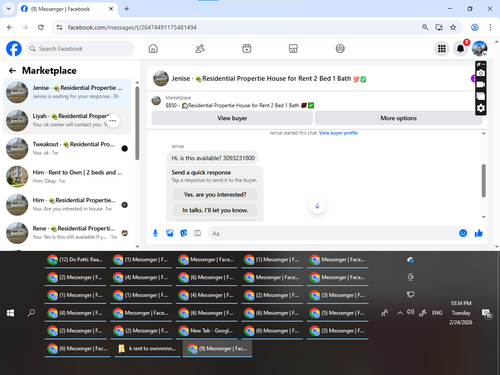This screenshot has width=500, height=375.
Task: Open the Windows Start button
Action: click(x=10, y=313)
